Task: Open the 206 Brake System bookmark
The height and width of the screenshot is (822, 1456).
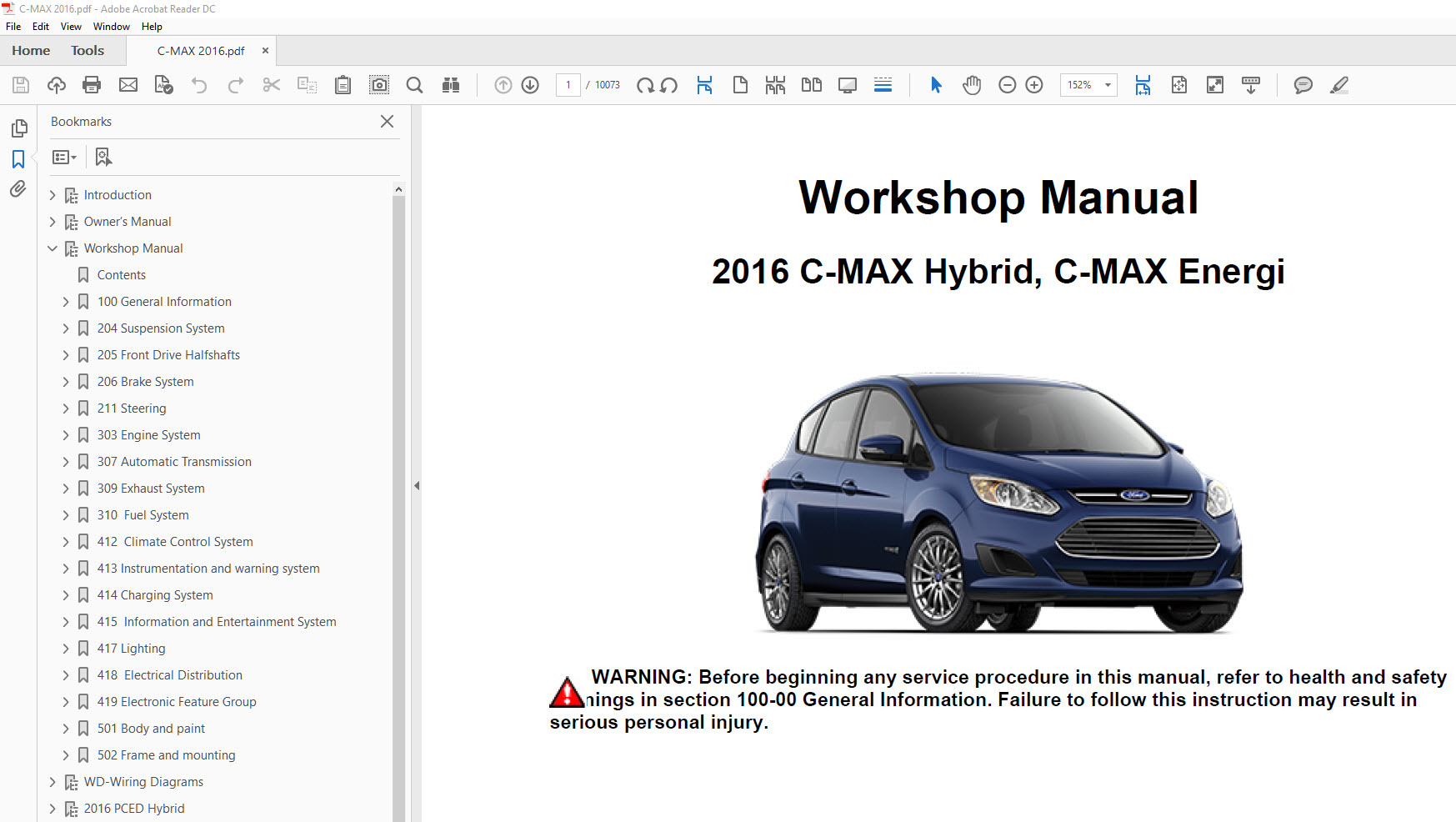Action: click(145, 382)
